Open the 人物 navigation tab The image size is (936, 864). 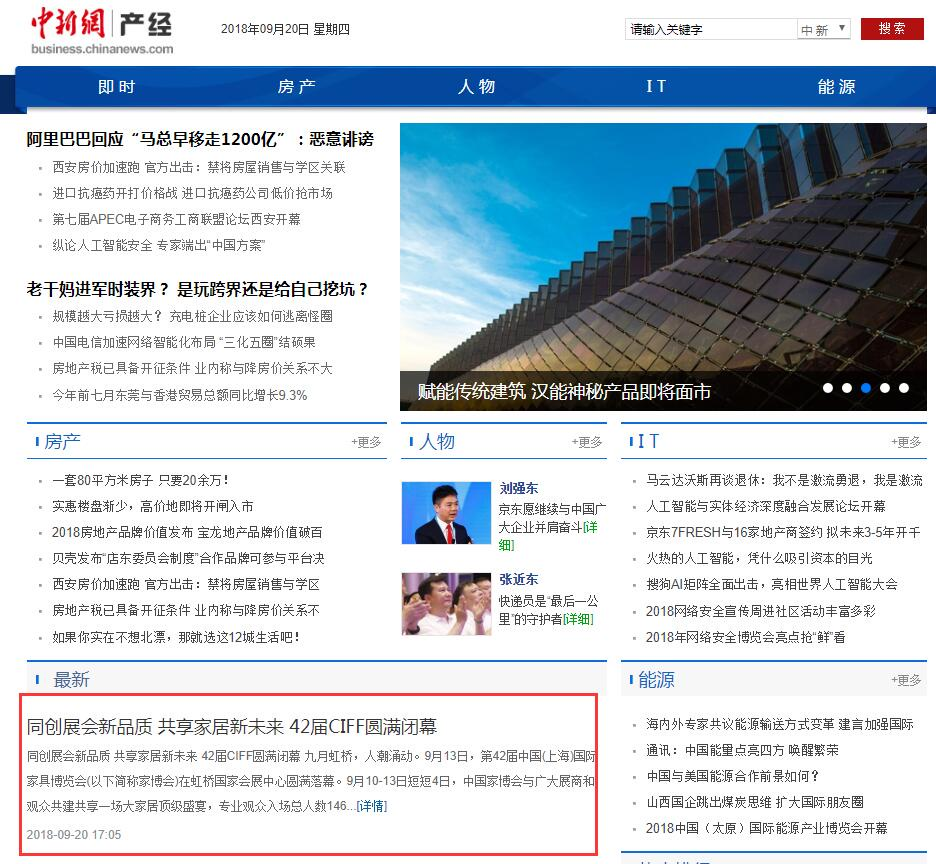(x=476, y=87)
